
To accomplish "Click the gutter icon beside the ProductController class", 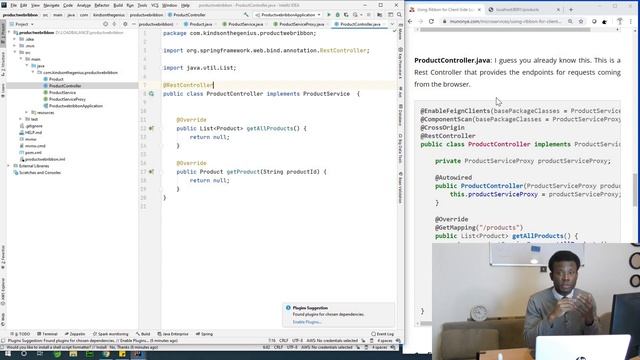I will [151, 94].
